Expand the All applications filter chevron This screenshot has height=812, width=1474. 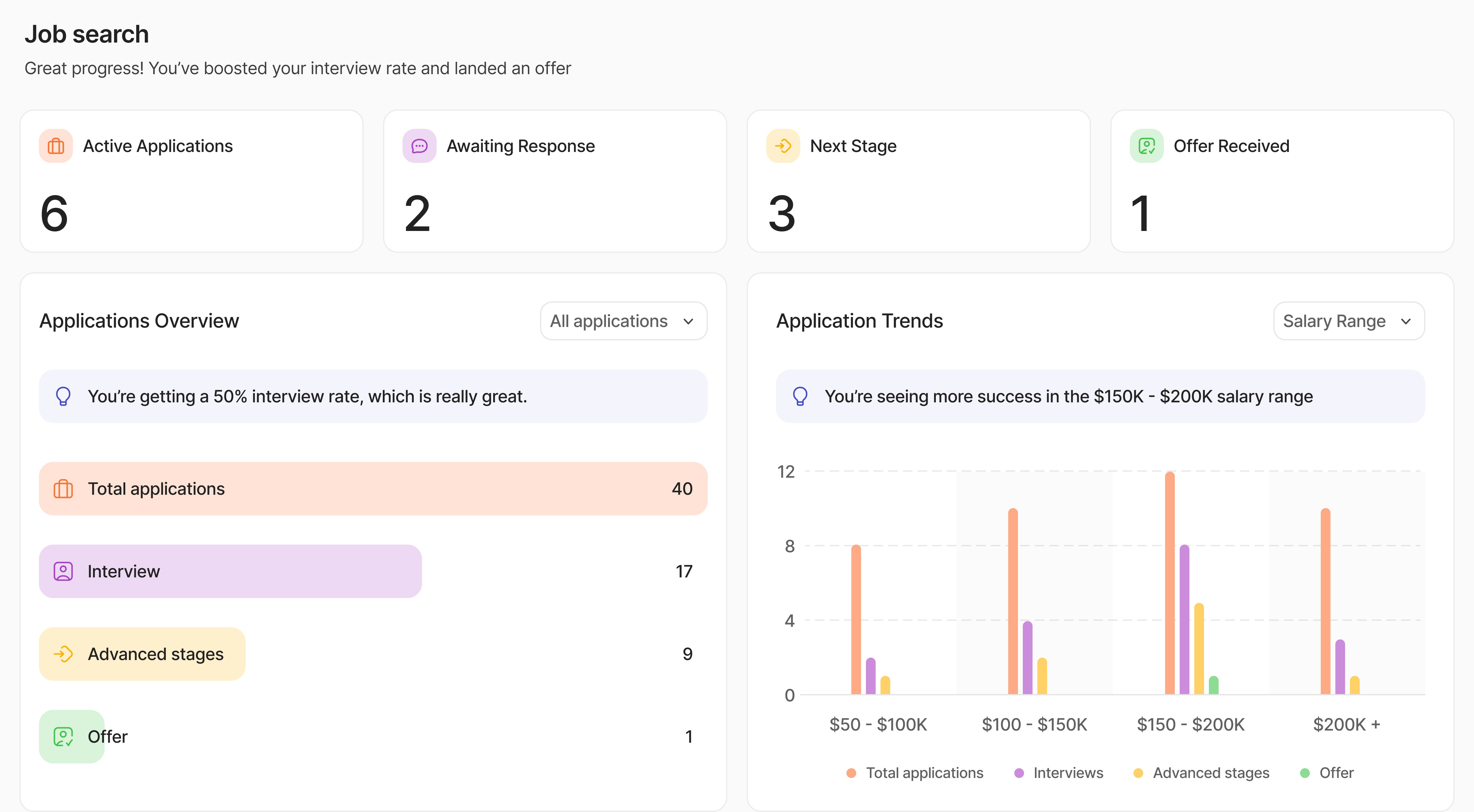tap(689, 321)
